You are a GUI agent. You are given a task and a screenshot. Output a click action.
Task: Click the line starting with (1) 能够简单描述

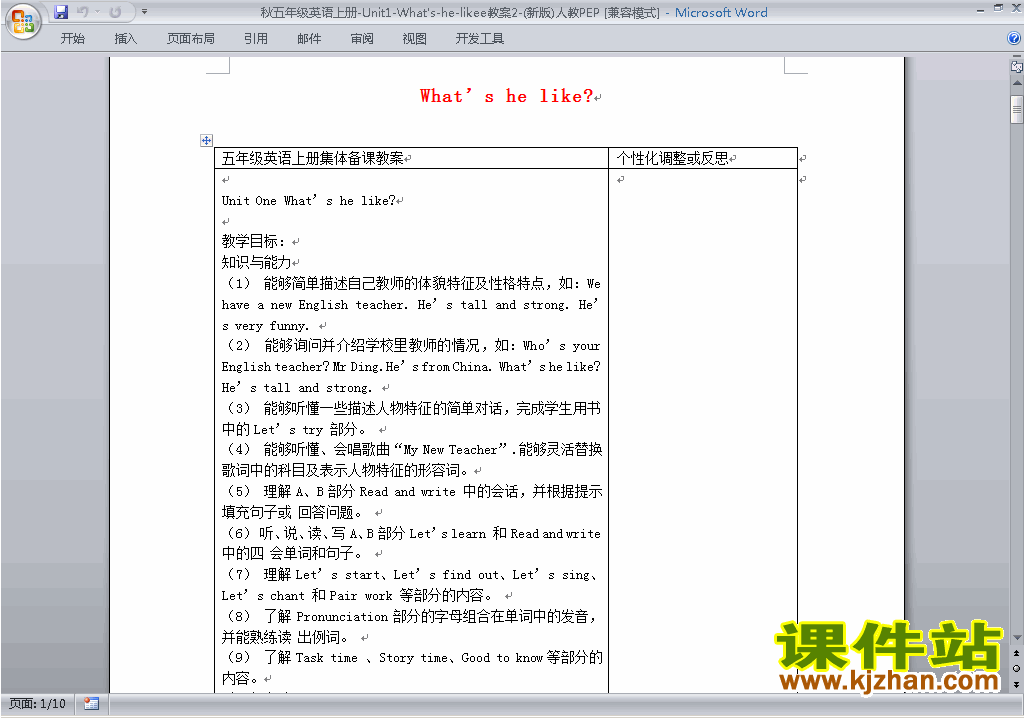pyautogui.click(x=413, y=284)
